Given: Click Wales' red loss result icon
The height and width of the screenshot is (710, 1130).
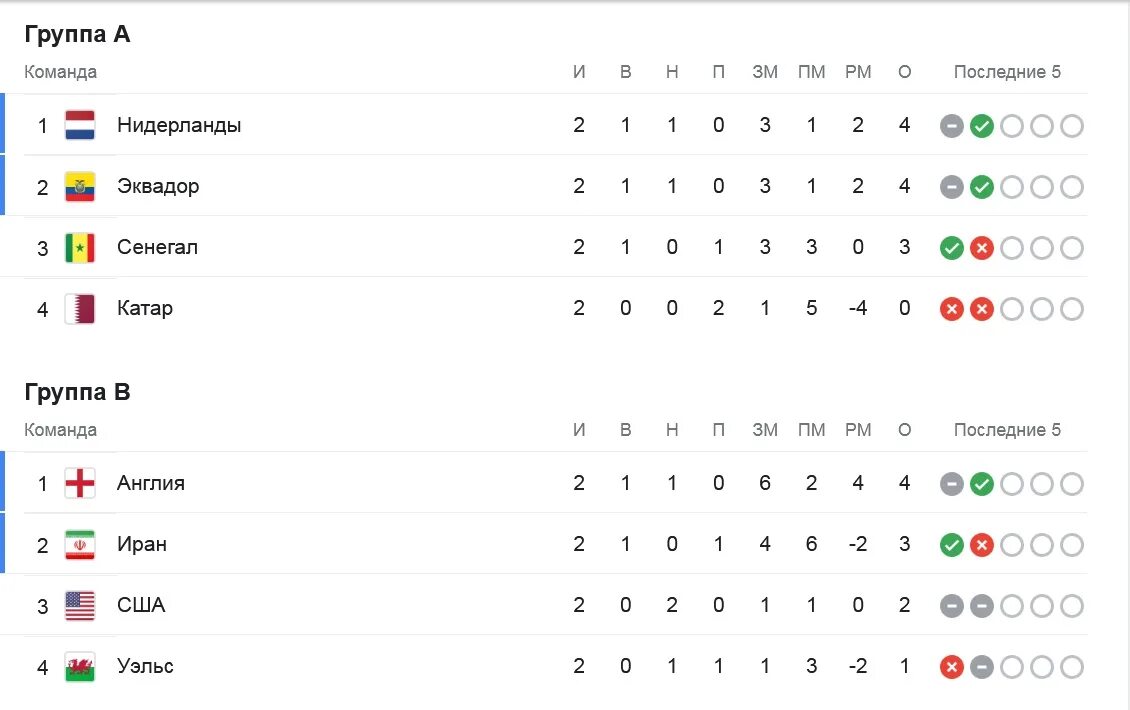Looking at the screenshot, I should 951,667.
